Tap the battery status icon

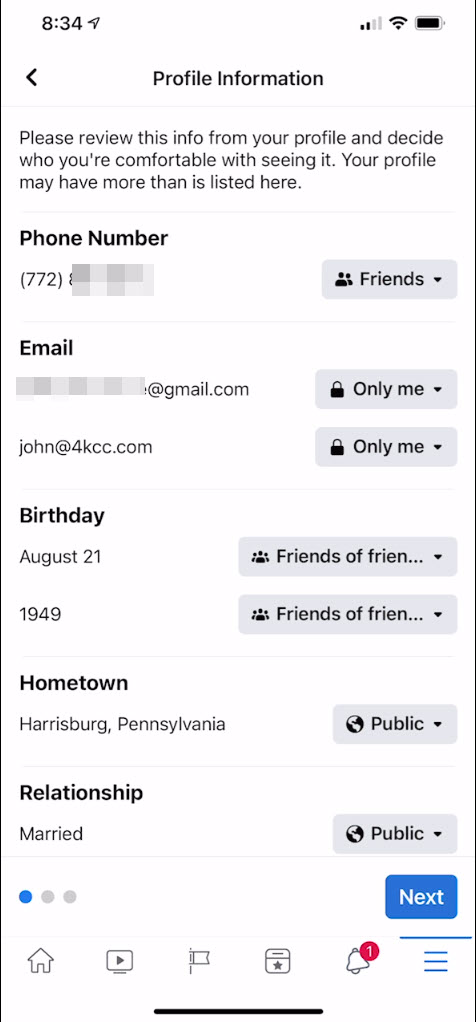(x=430, y=24)
